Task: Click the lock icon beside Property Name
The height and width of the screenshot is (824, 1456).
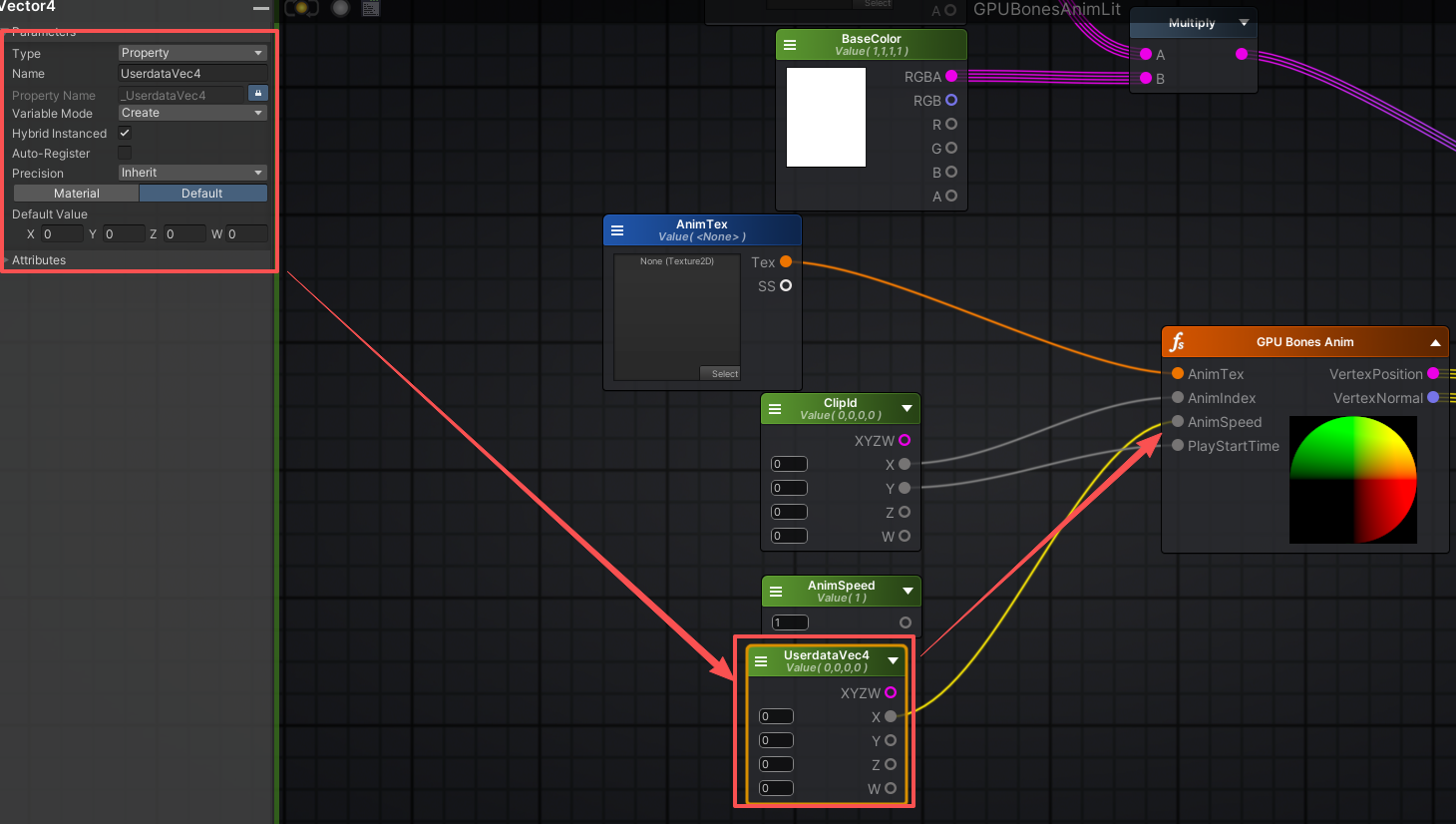Action: (257, 94)
